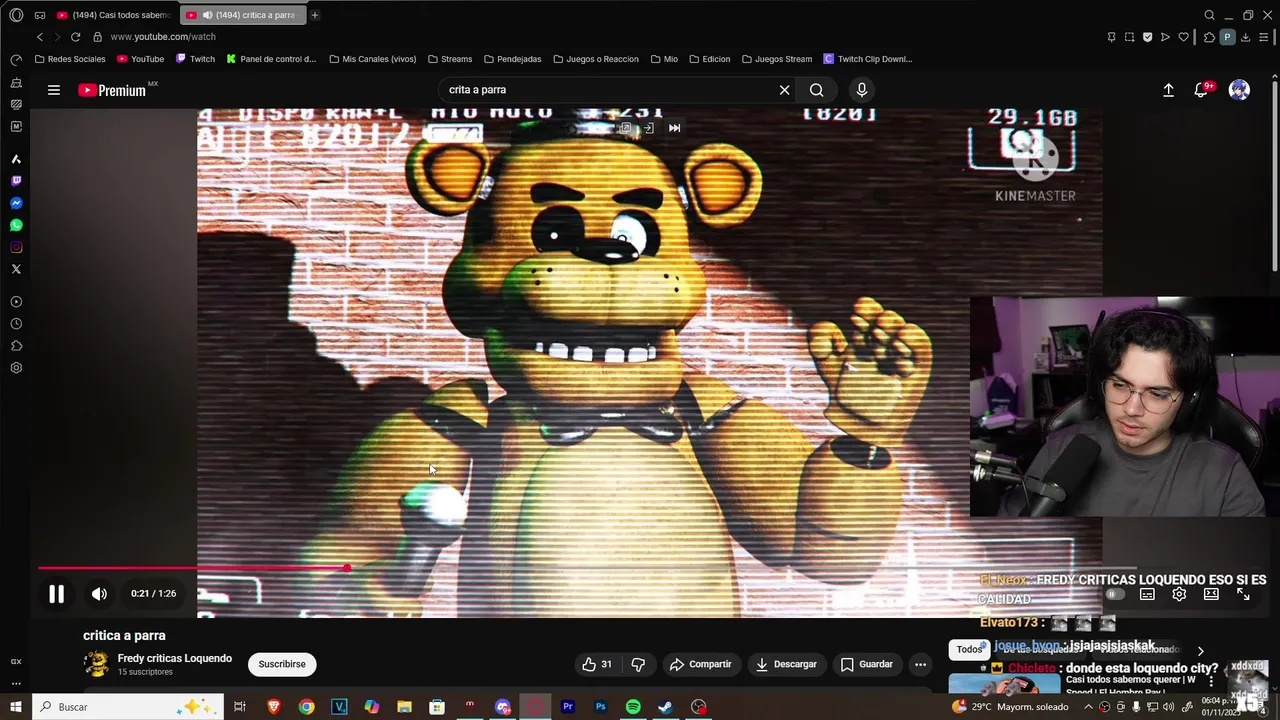Open the YouTube guide hamburger menu
This screenshot has height=720, width=1280.
click(x=54, y=90)
